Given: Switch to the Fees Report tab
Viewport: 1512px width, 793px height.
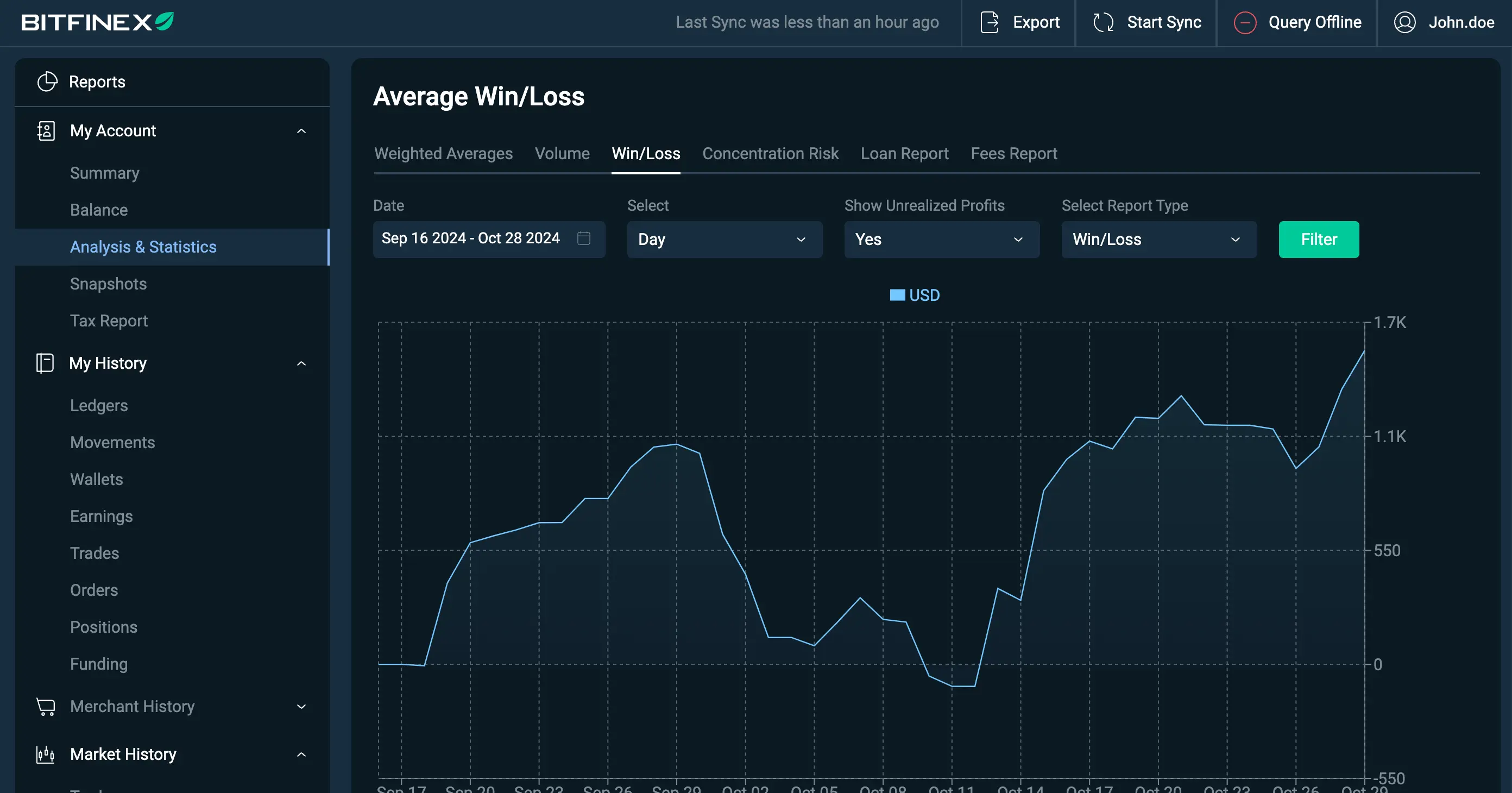Looking at the screenshot, I should click(1013, 154).
